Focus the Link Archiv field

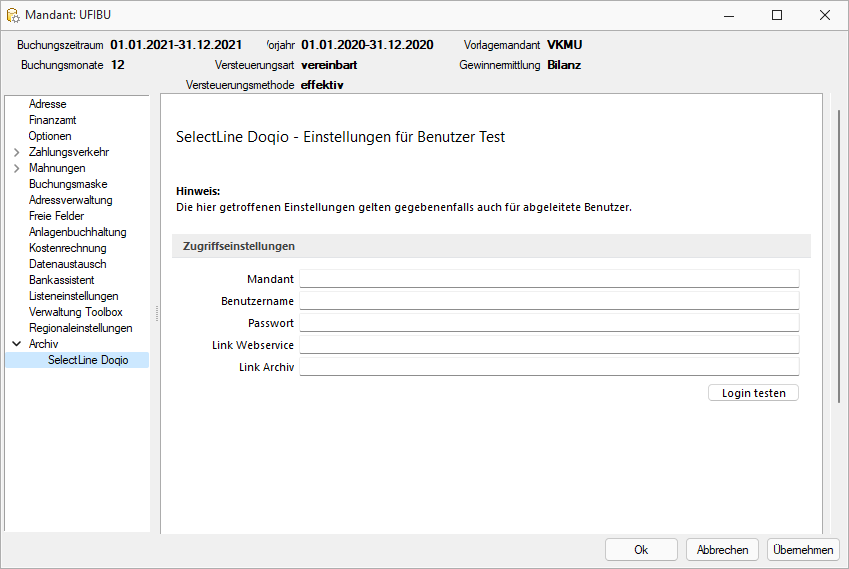tap(549, 367)
